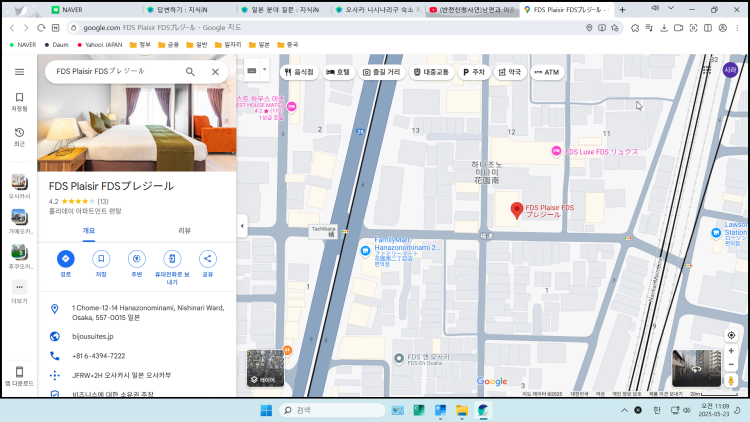The height and width of the screenshot is (422, 750).
Task: Click the Directions route button
Action: point(66,259)
